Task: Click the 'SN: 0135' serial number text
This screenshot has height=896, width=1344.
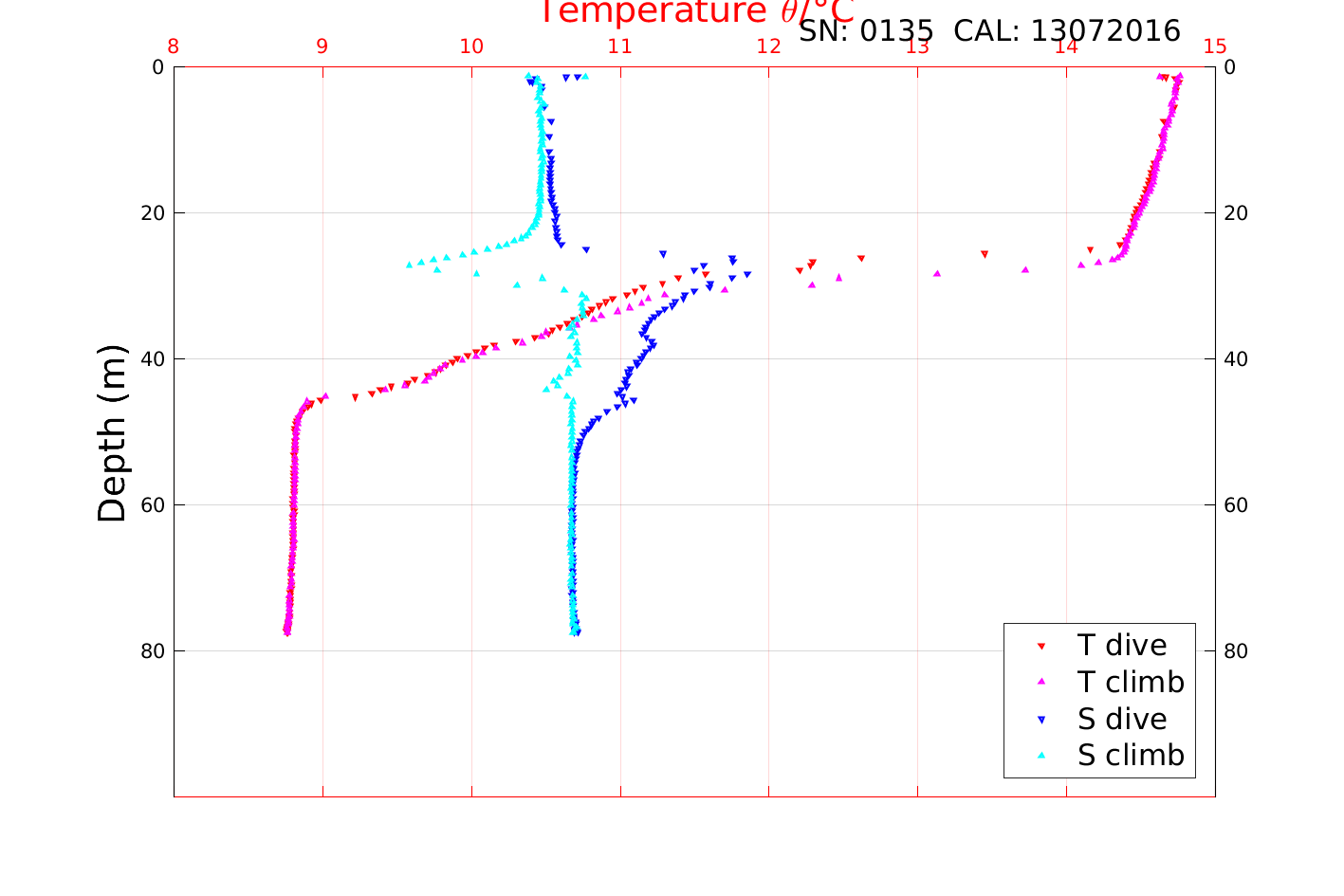Action: pyautogui.click(x=866, y=30)
